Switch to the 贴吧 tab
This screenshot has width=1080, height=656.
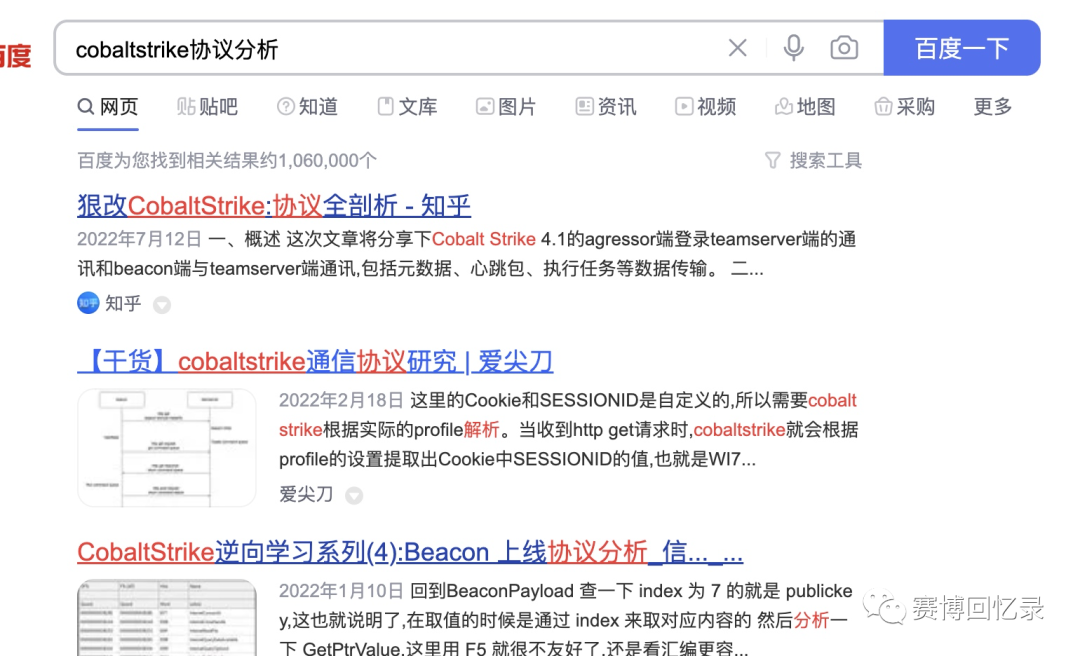tap(207, 107)
